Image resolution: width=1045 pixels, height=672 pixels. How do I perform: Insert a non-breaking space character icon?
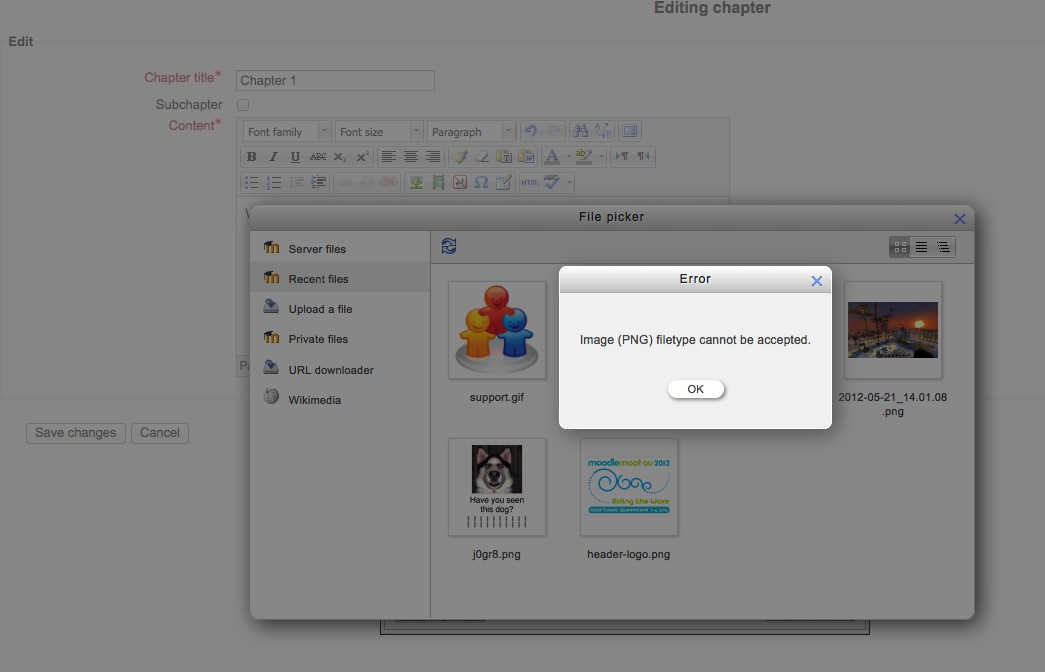[x=460, y=183]
